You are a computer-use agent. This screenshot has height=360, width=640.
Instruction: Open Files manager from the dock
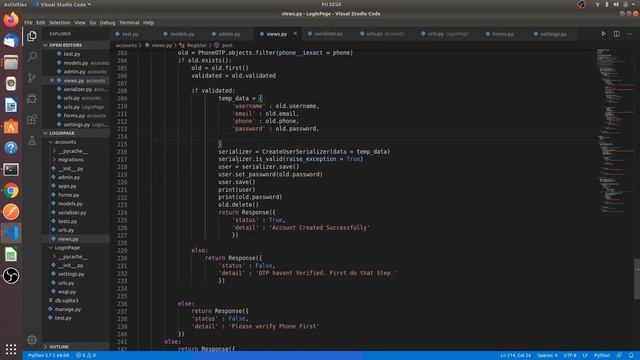11,62
